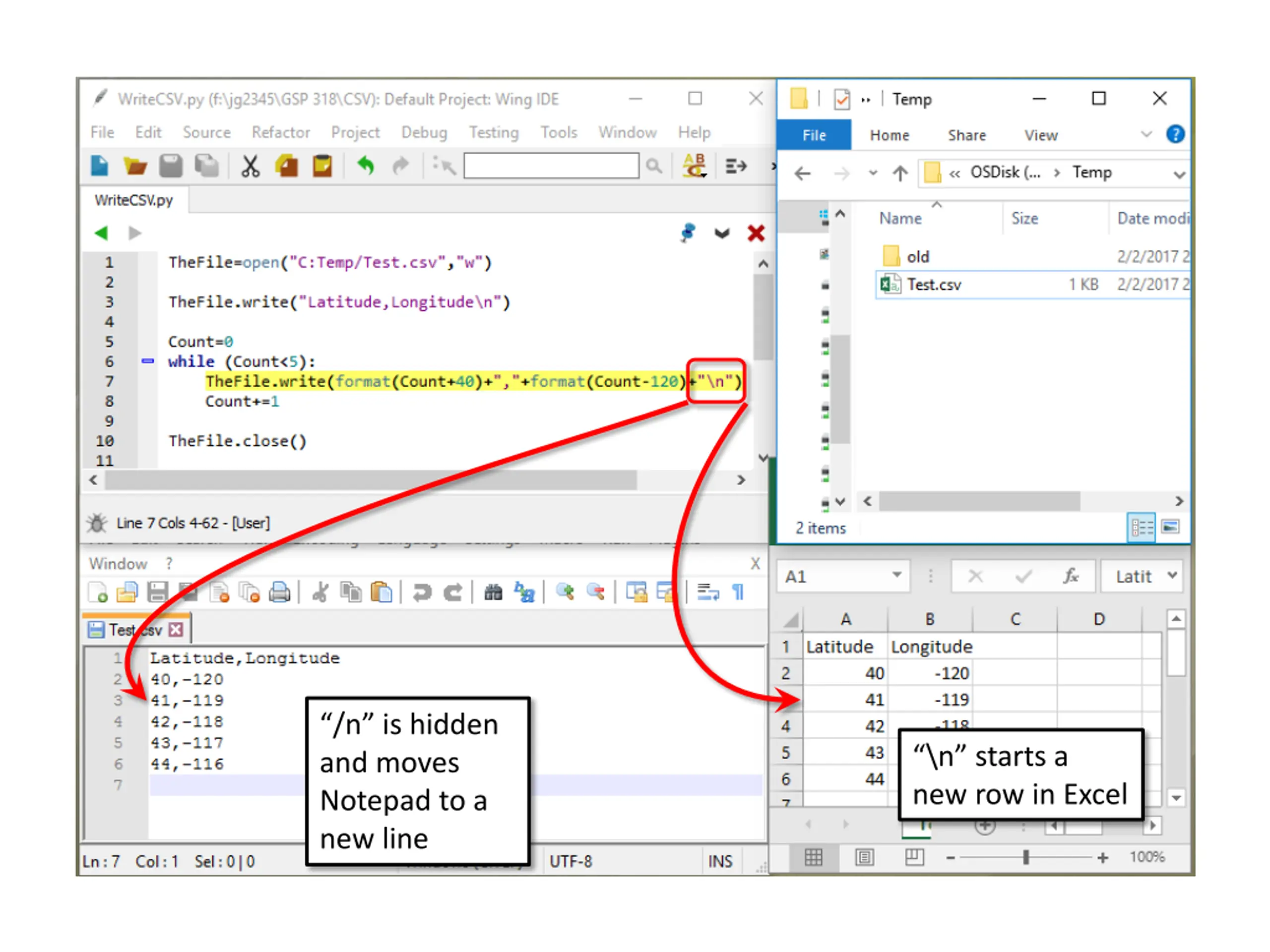Click the magnifier search icon in Wing IDE
The image size is (1270, 952).
(653, 167)
